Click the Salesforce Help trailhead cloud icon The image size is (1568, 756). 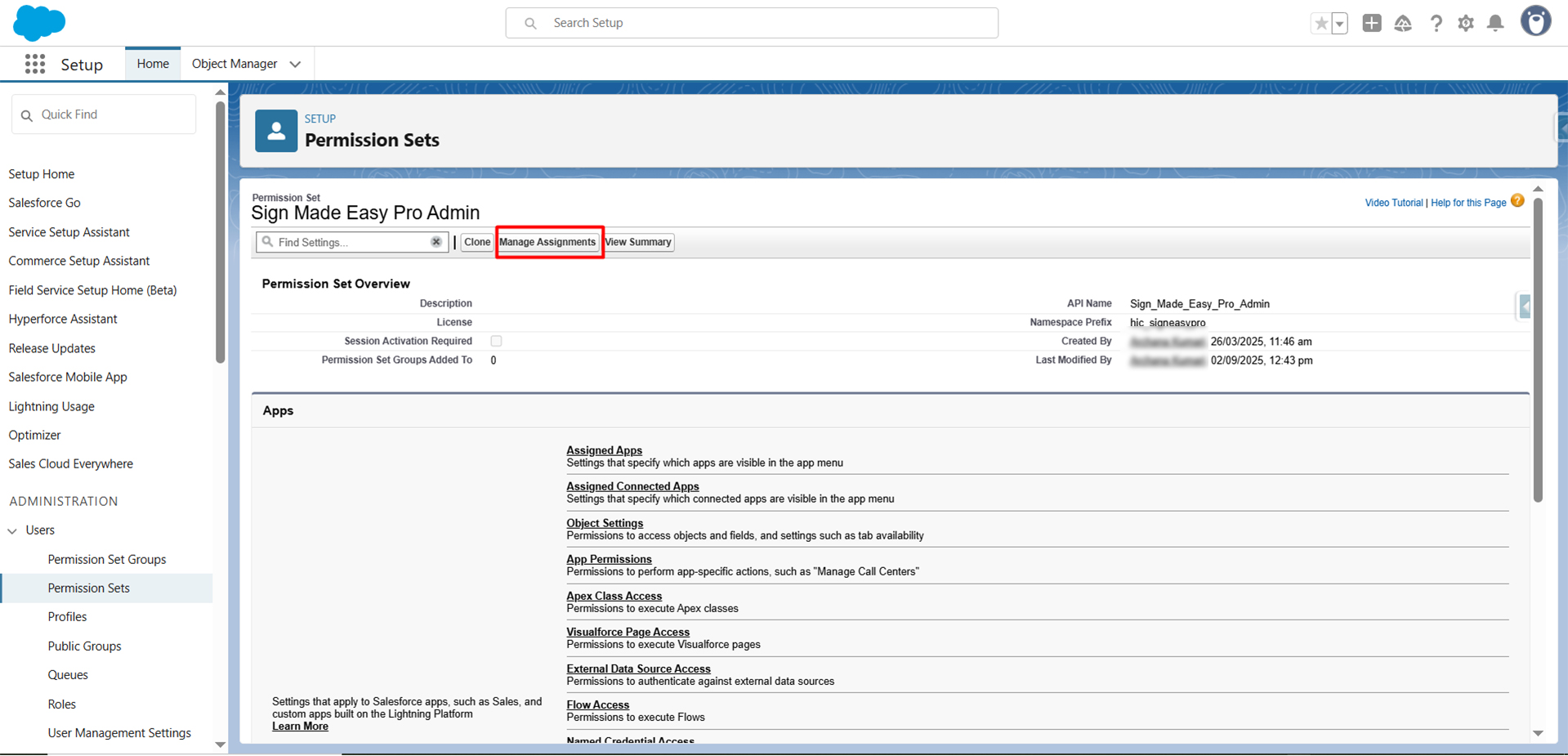1403,23
